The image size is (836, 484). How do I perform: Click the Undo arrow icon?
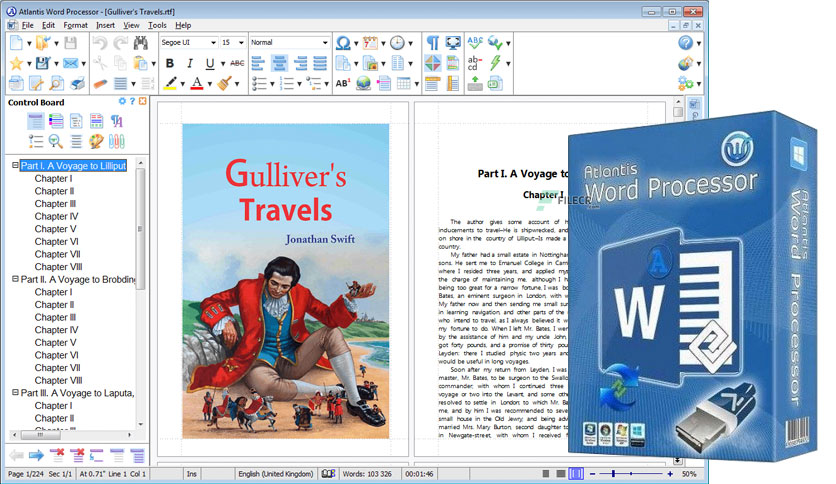pyautogui.click(x=100, y=43)
